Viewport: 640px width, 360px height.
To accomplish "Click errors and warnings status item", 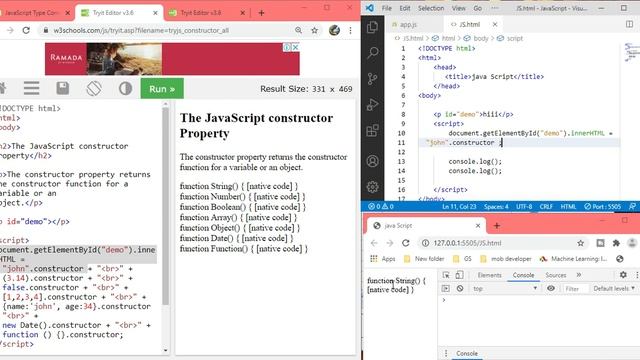I will 380,207.
